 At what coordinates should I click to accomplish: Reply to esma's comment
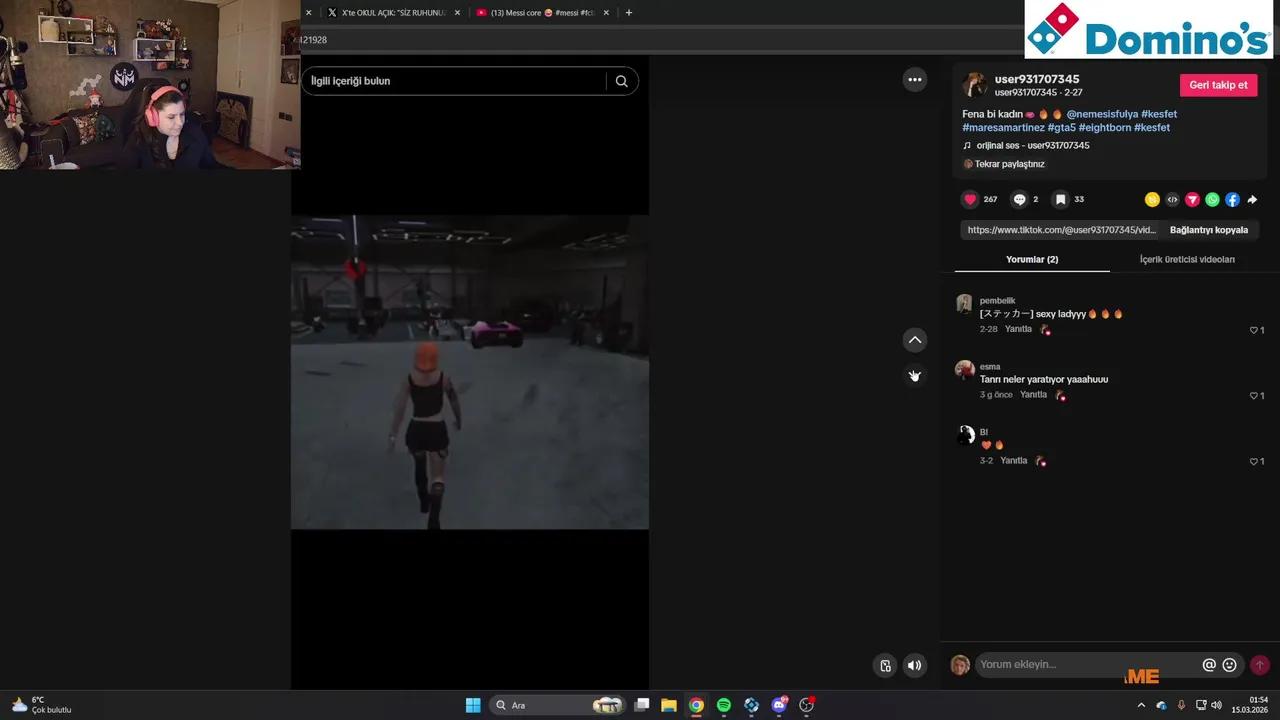(1033, 395)
